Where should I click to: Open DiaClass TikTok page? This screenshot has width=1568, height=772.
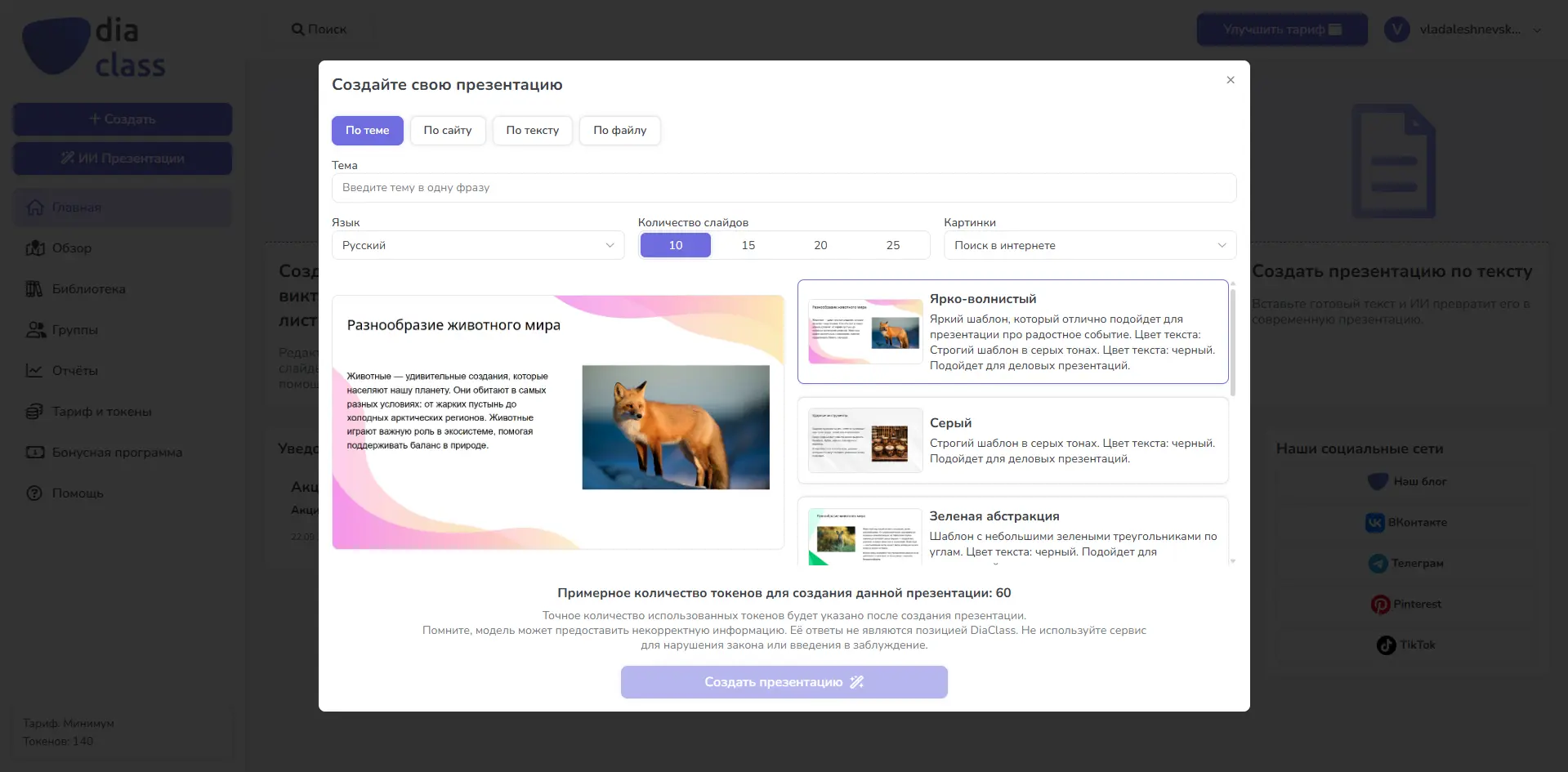click(x=1407, y=645)
